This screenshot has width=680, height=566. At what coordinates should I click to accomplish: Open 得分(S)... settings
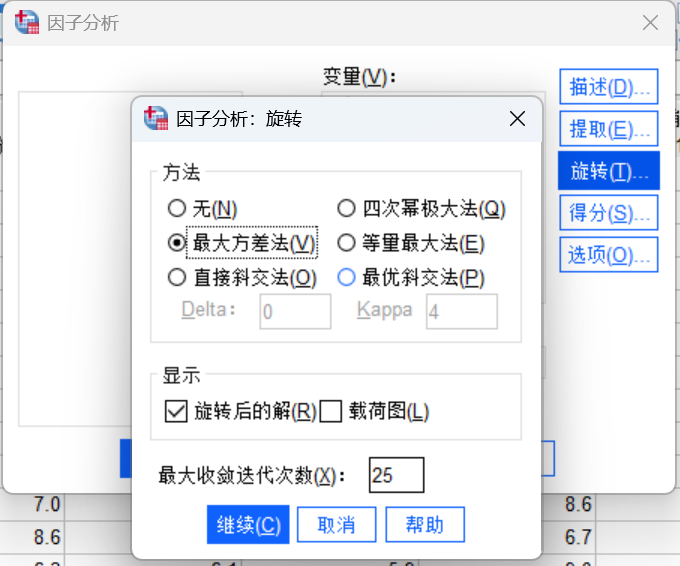point(609,213)
